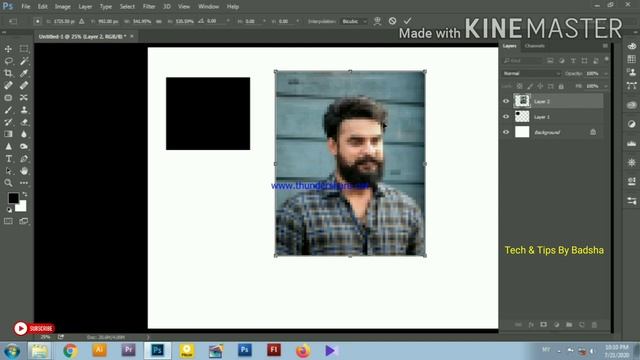Viewport: 640px width, 360px height.
Task: Swap foreground and background colors
Action: [x=24, y=194]
